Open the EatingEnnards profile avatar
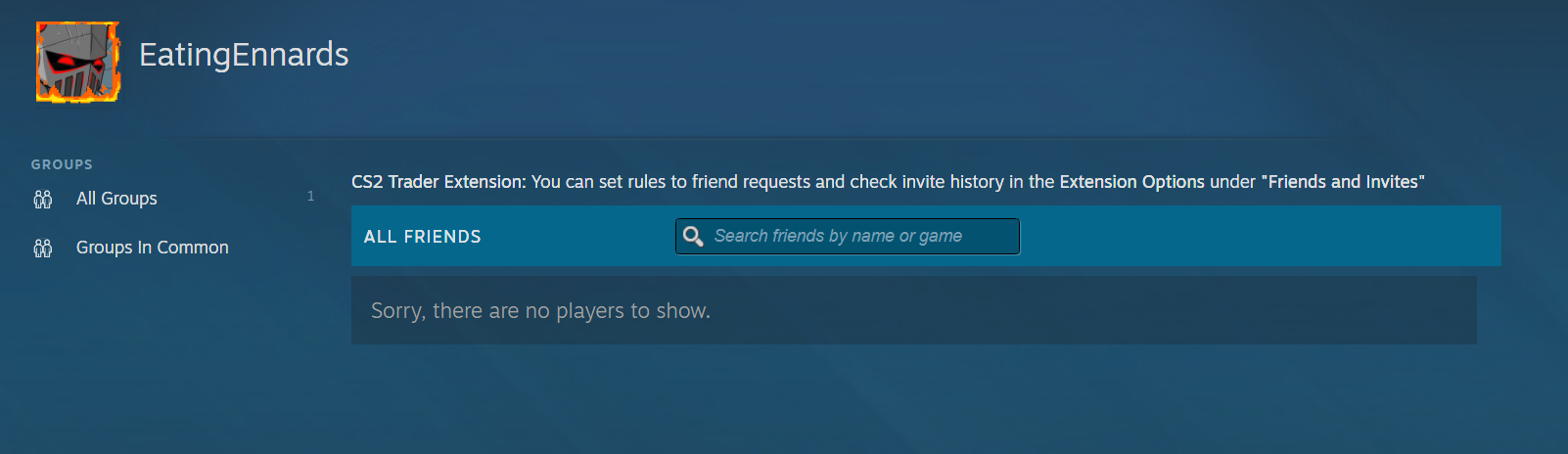Viewport: 1568px width, 454px height. click(x=78, y=62)
